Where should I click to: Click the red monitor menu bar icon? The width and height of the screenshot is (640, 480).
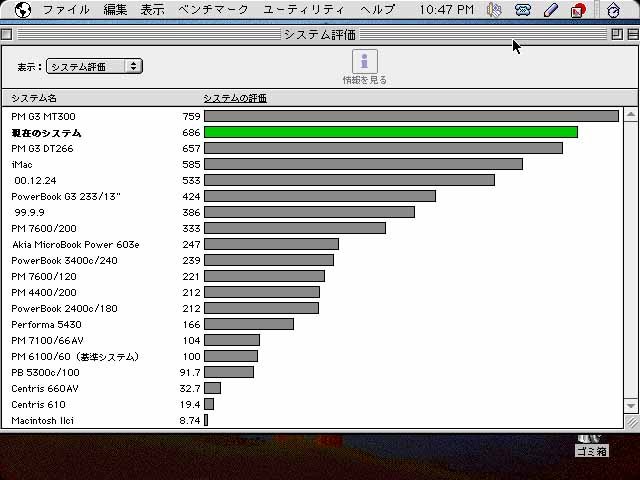click(578, 10)
